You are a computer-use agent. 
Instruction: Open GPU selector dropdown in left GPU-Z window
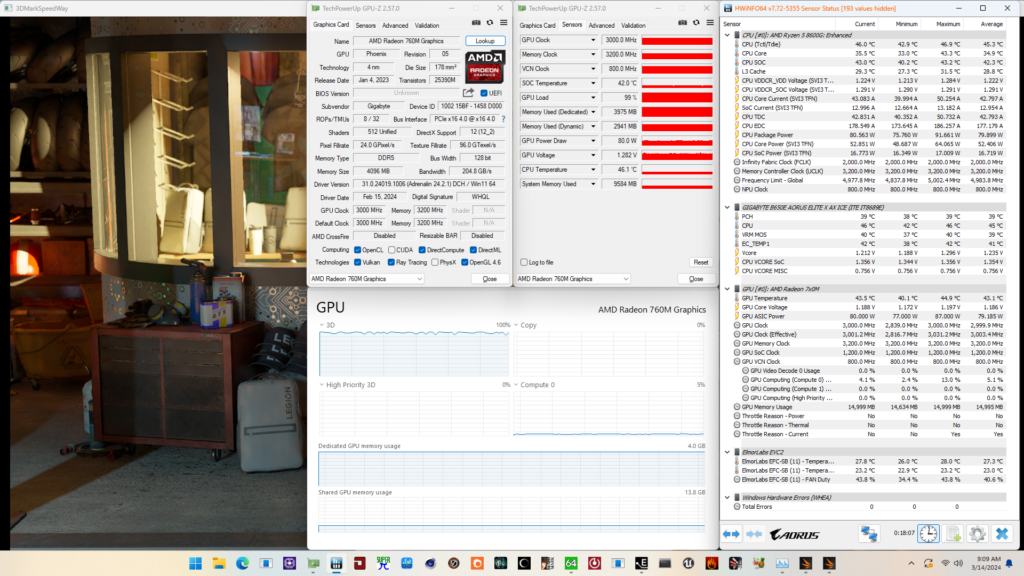click(x=366, y=279)
